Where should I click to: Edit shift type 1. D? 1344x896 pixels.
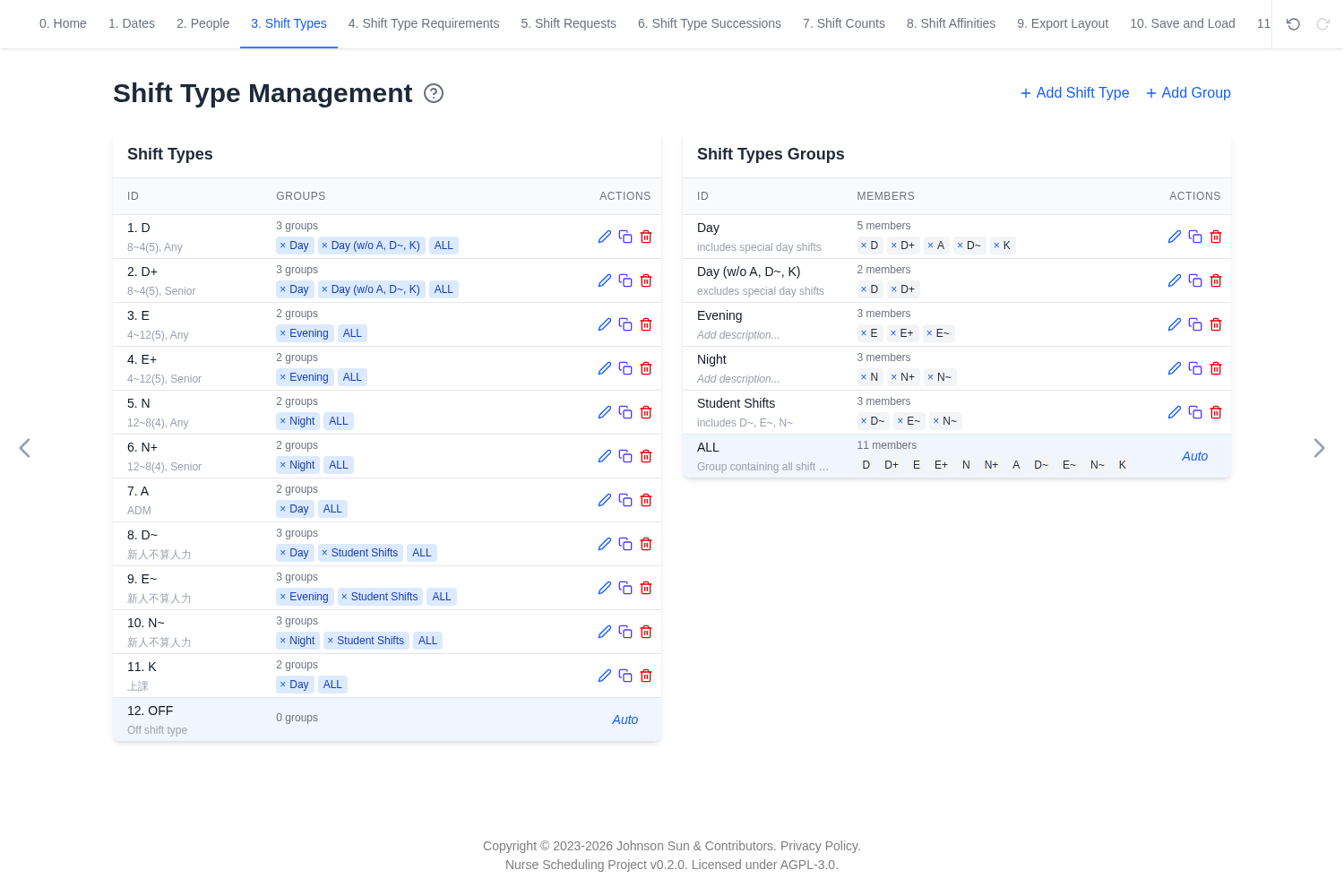(x=605, y=237)
